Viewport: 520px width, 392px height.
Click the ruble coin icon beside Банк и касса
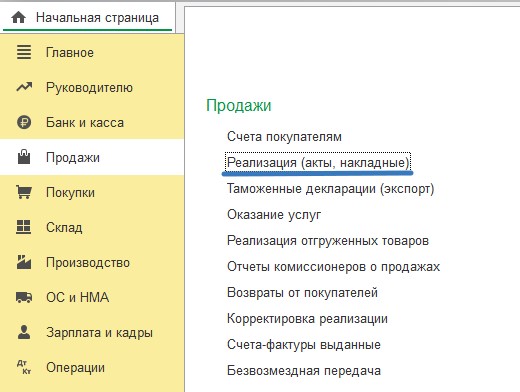coord(24,122)
